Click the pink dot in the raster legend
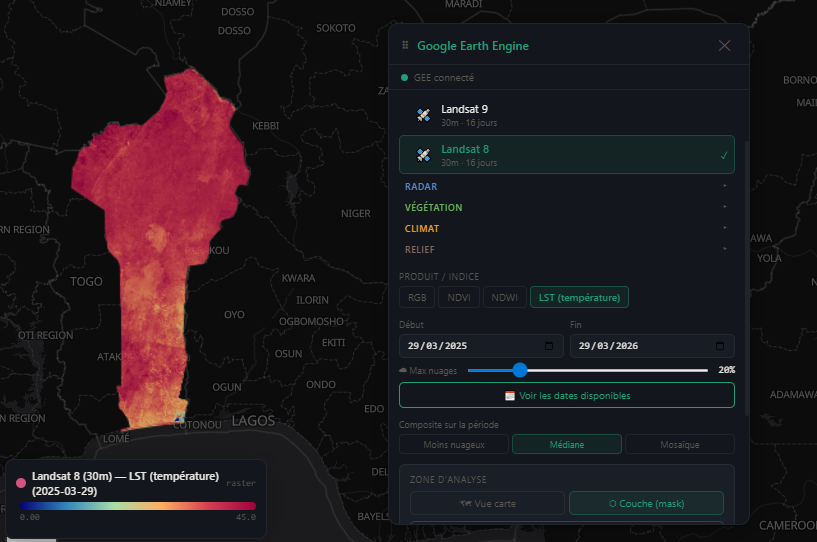This screenshot has width=817, height=542. pos(21,483)
